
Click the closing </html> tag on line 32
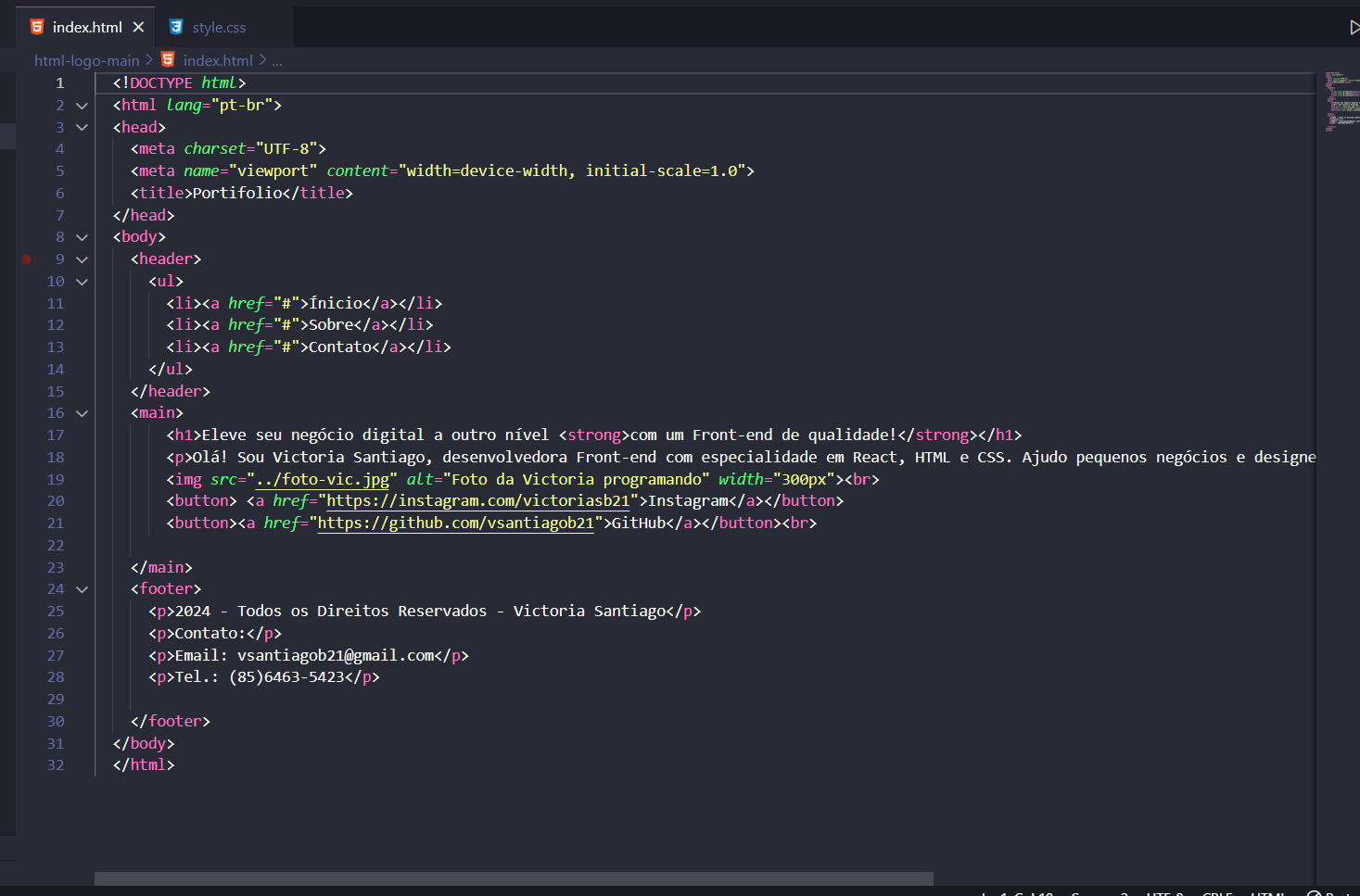pyautogui.click(x=144, y=765)
